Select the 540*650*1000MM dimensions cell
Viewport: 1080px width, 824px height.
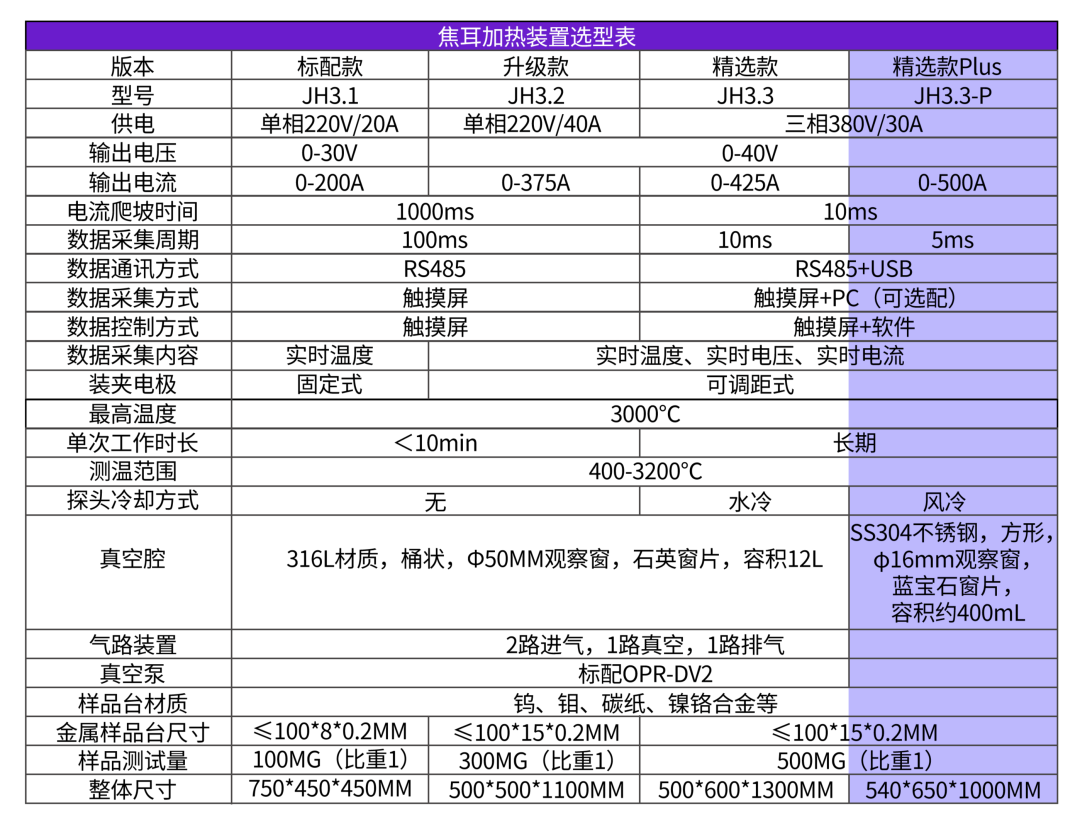(952, 790)
